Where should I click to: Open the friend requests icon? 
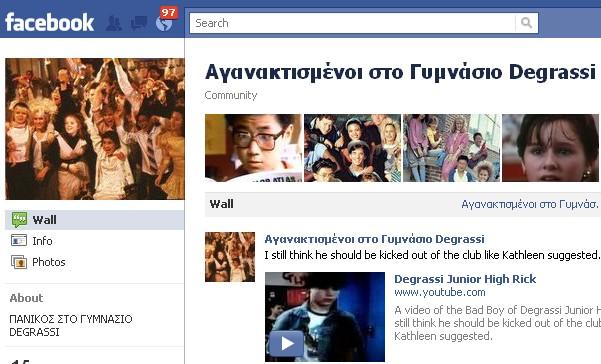[x=113, y=24]
